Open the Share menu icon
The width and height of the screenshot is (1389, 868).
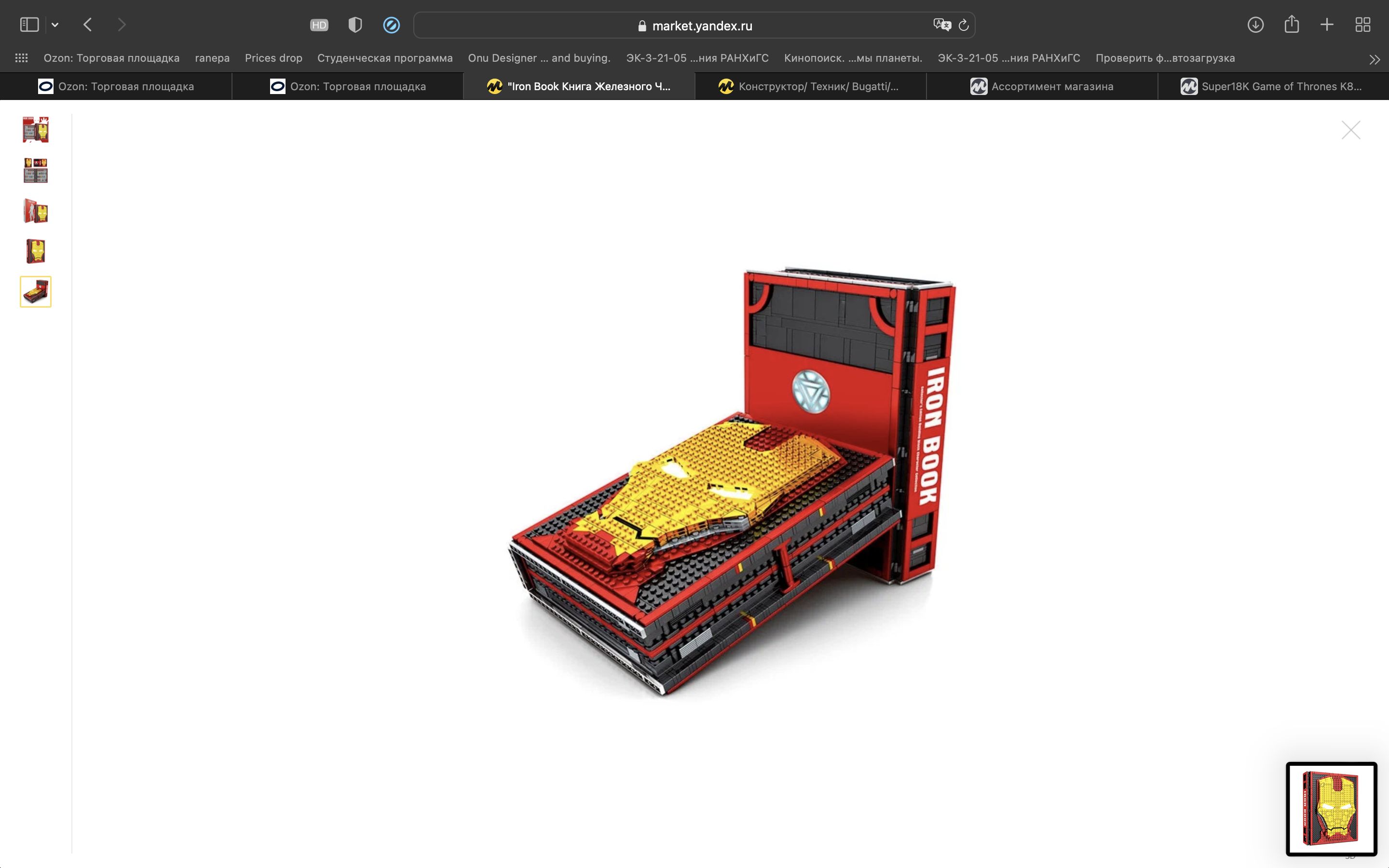pos(1292,25)
